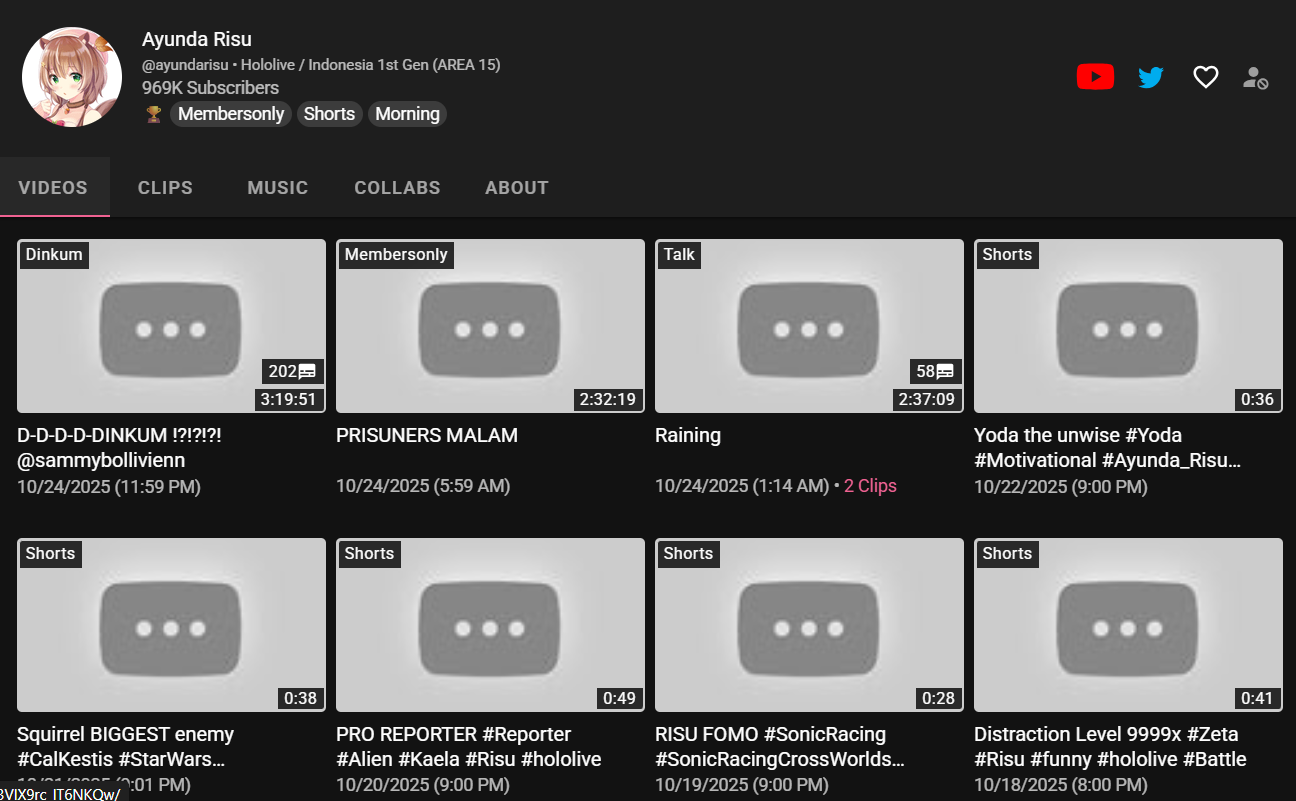The image size is (1296, 801).
Task: Open the '2 Clips' link under Raining
Action: pos(870,486)
